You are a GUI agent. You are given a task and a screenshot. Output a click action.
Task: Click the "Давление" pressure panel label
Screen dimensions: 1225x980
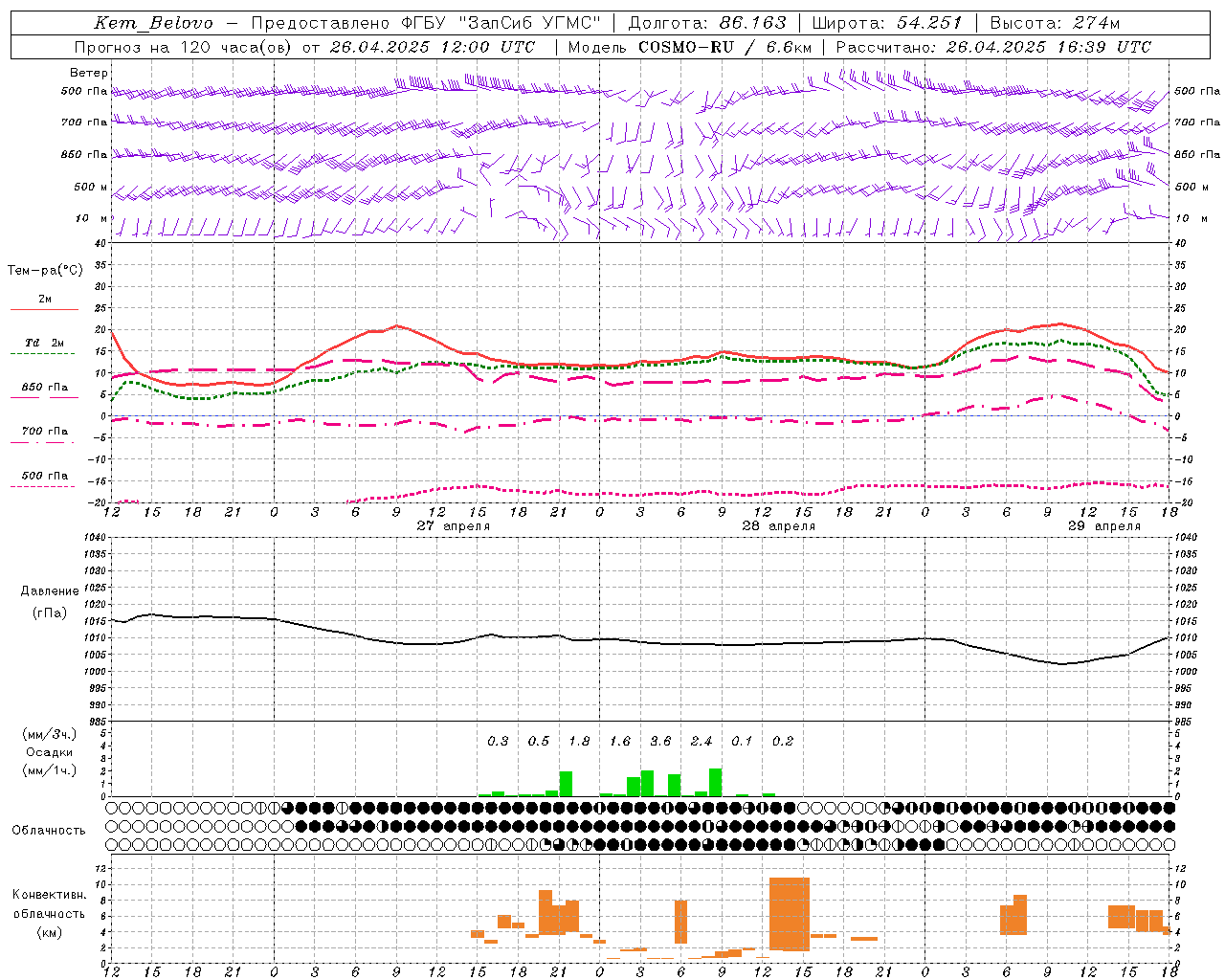click(50, 591)
